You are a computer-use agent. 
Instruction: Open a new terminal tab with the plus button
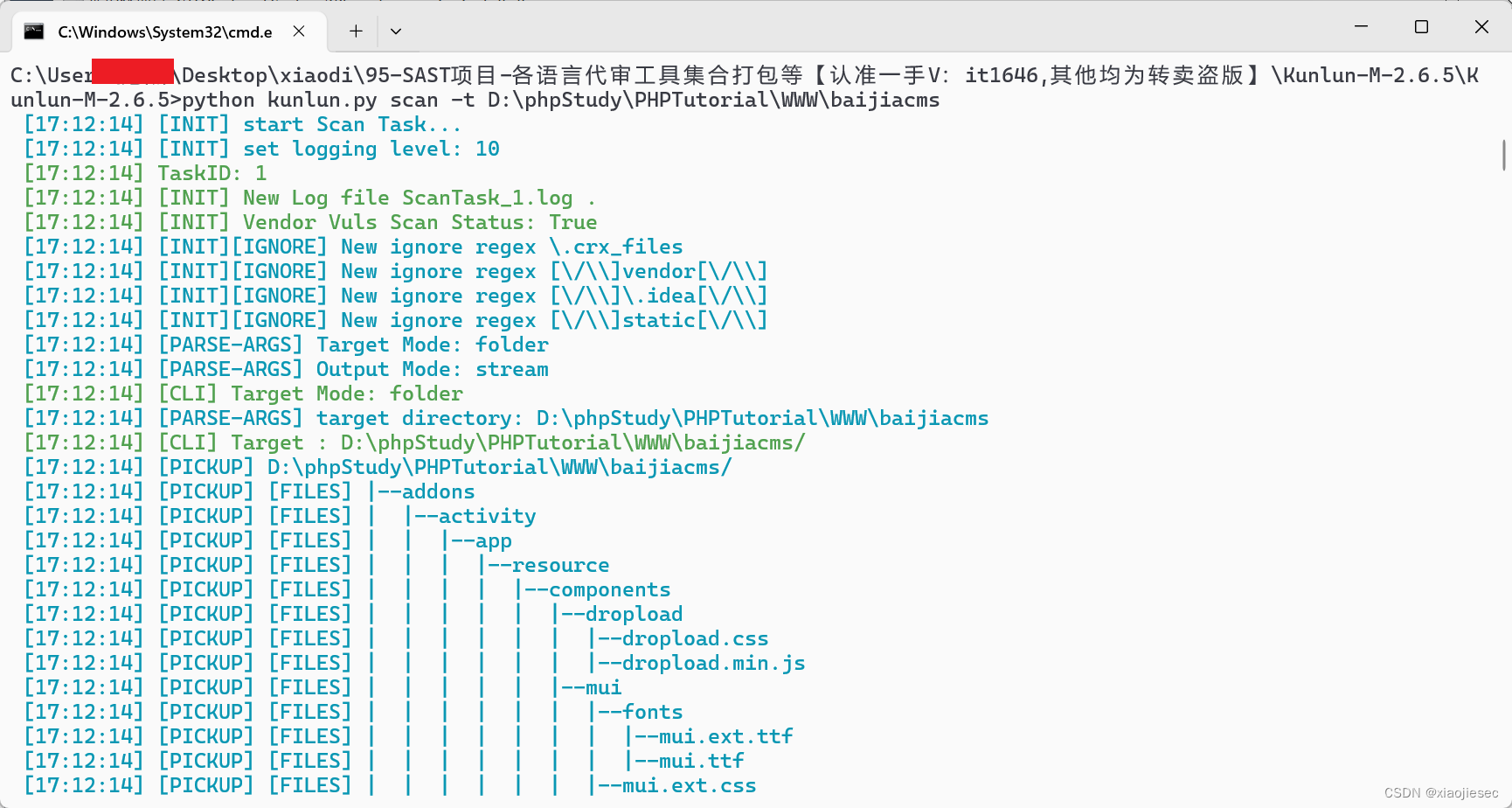[x=356, y=31]
